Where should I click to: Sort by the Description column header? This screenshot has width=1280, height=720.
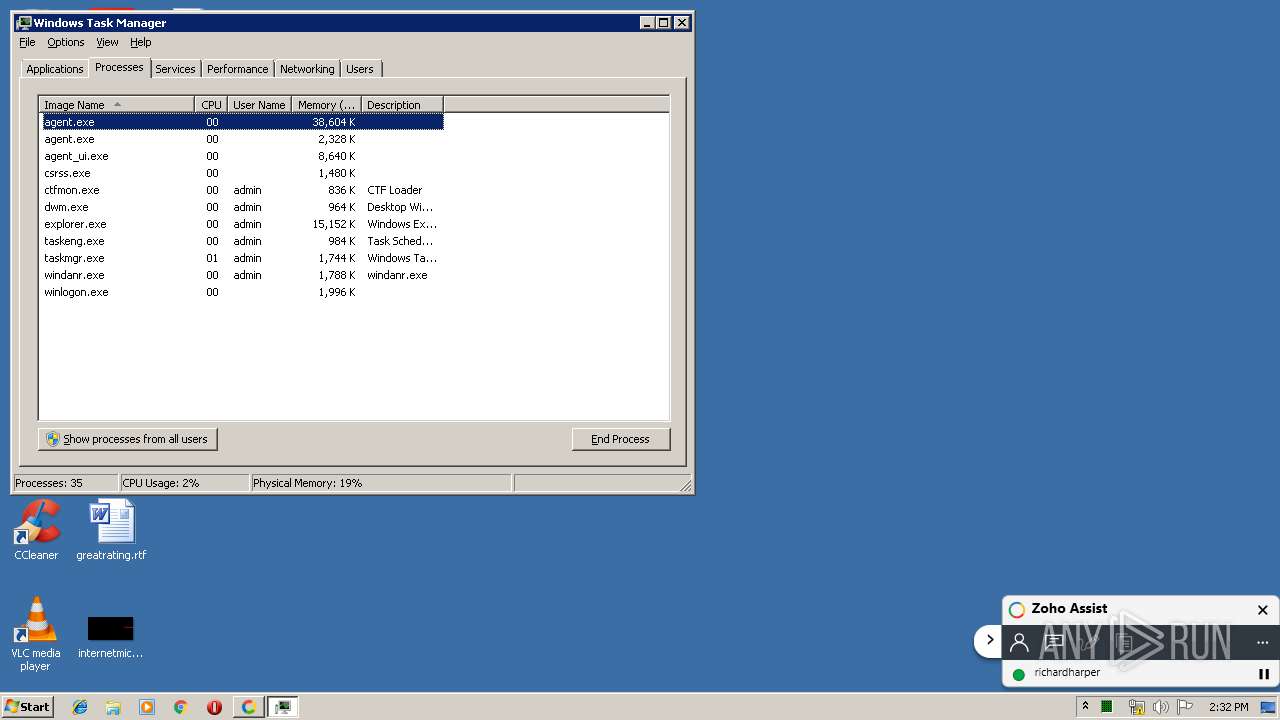[x=402, y=105]
